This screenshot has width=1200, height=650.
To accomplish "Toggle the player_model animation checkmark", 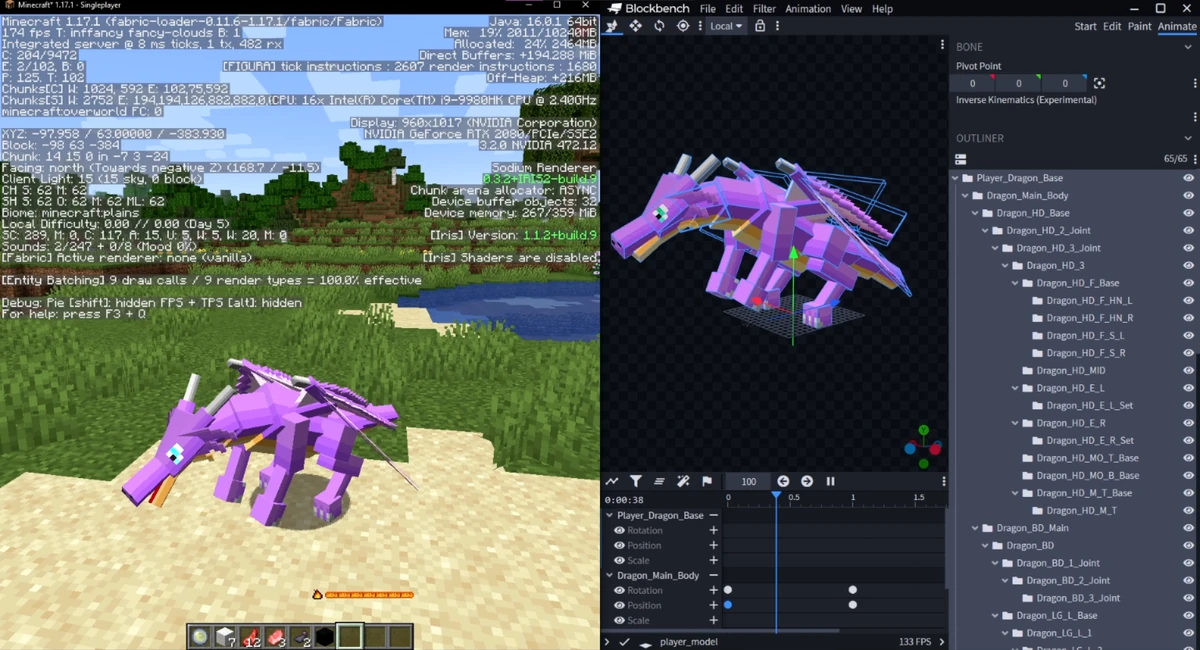I will tap(622, 641).
